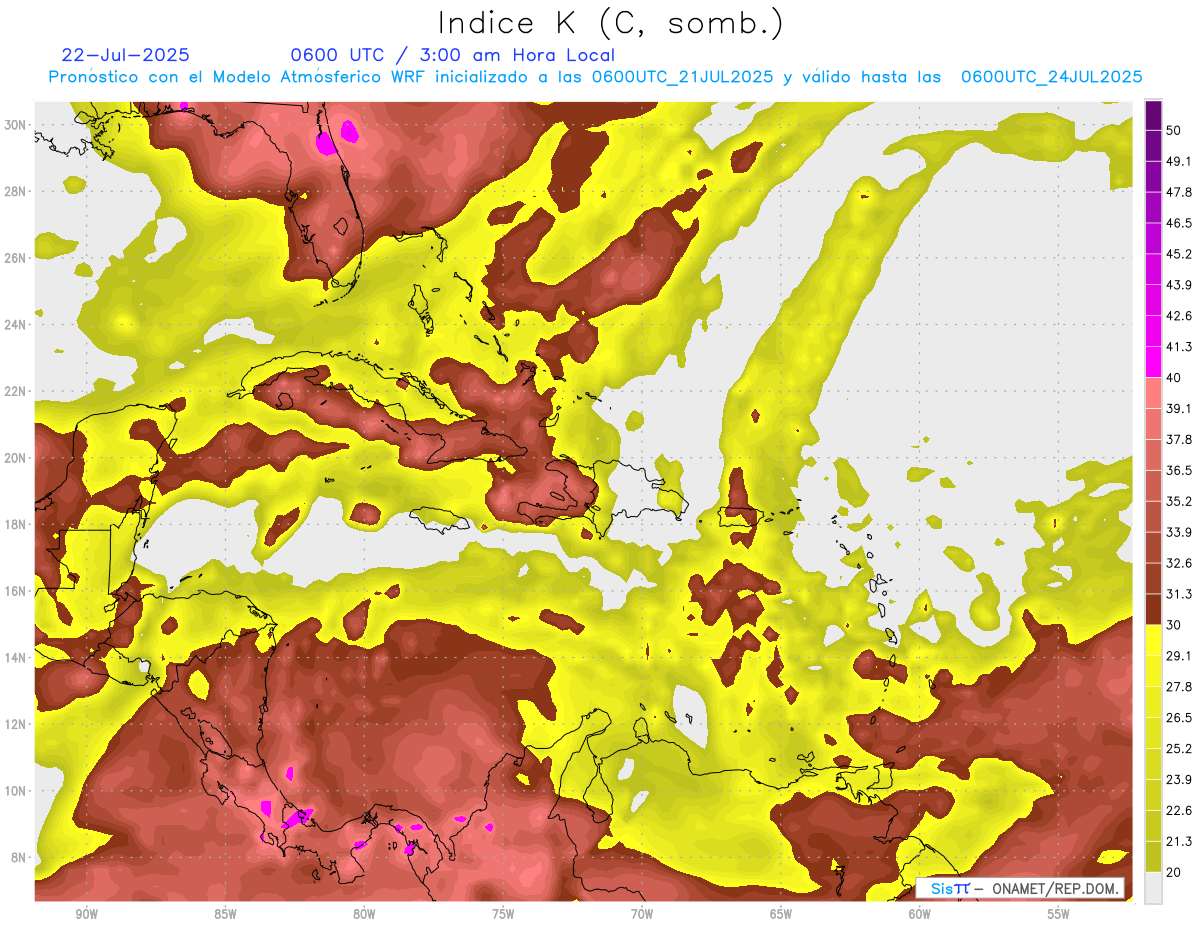Click "0600 UTC / 3:00 am Hora Local" text
Viewport: 1200px width, 927px height.
point(452,55)
